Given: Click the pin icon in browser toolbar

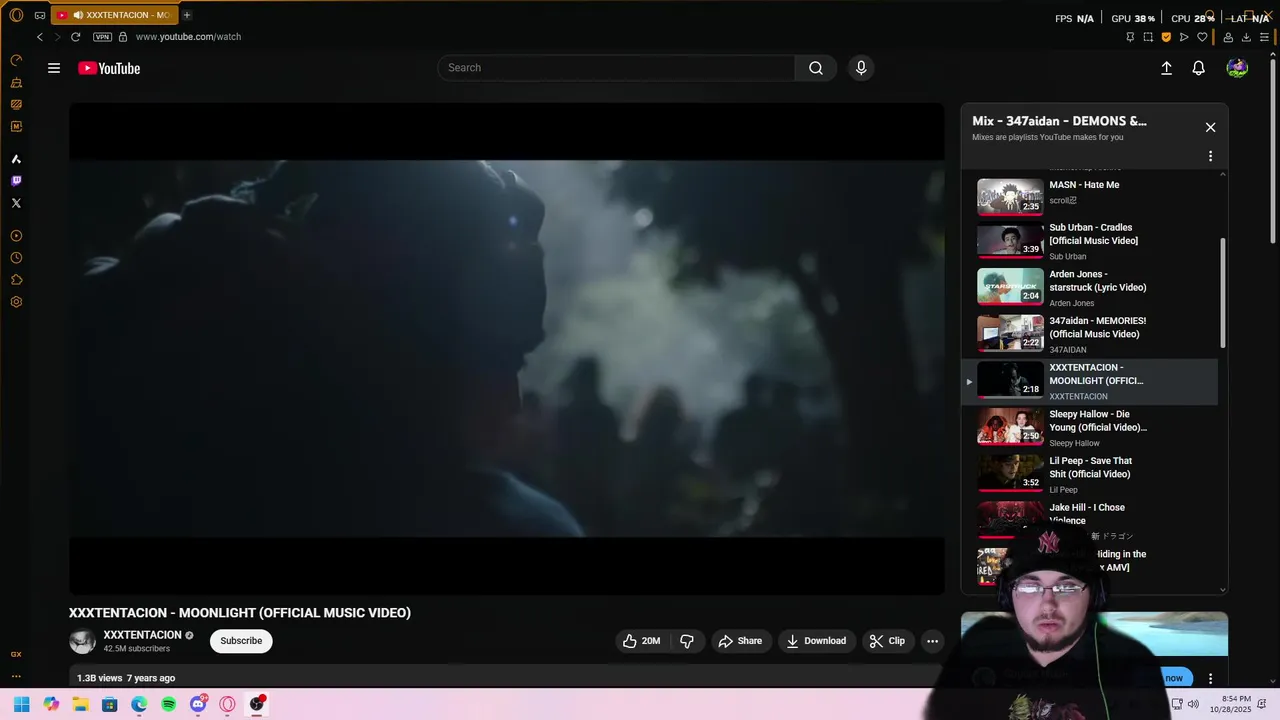Looking at the screenshot, I should tap(1130, 37).
